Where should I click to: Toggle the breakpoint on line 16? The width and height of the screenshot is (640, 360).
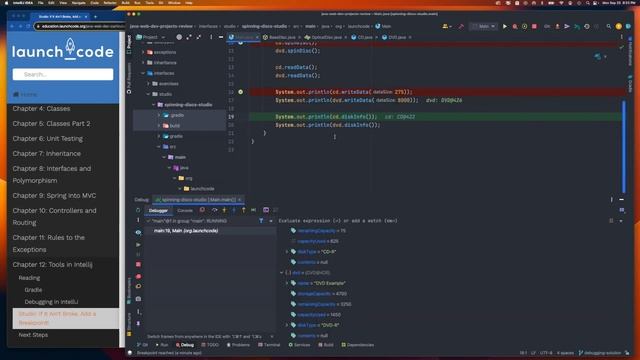coord(240,92)
